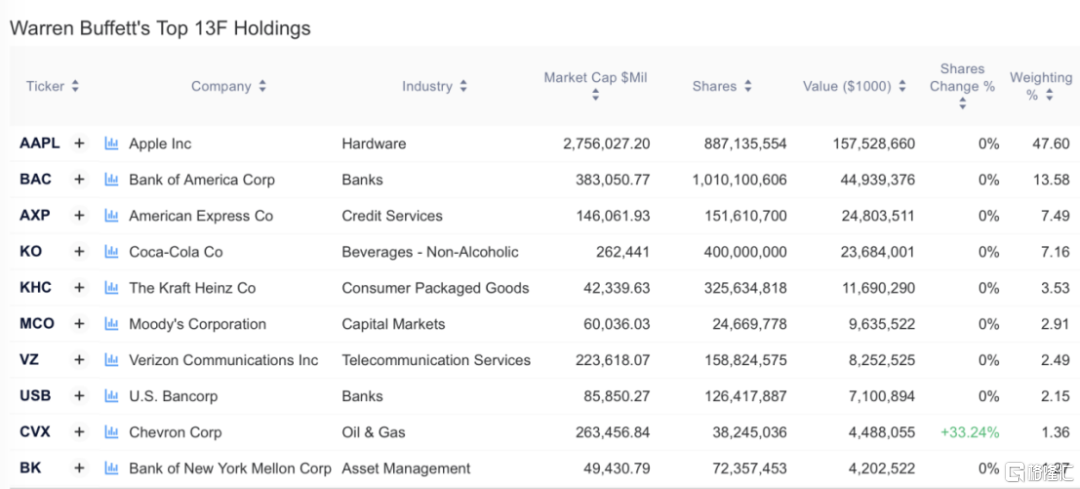Open chart icon for The Kraft Heinz Co
The width and height of the screenshot is (1080, 489).
click(x=111, y=287)
